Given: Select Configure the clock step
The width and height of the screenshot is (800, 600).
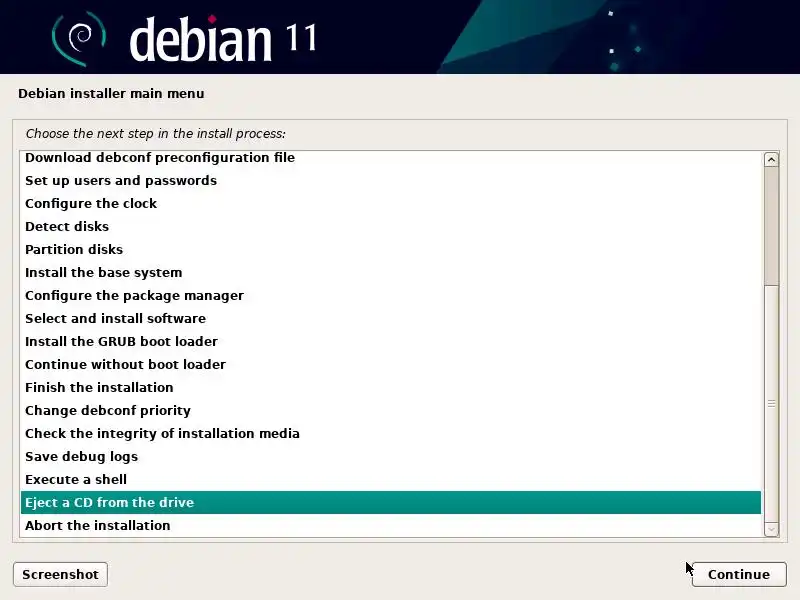Looking at the screenshot, I should pyautogui.click(x=391, y=204).
